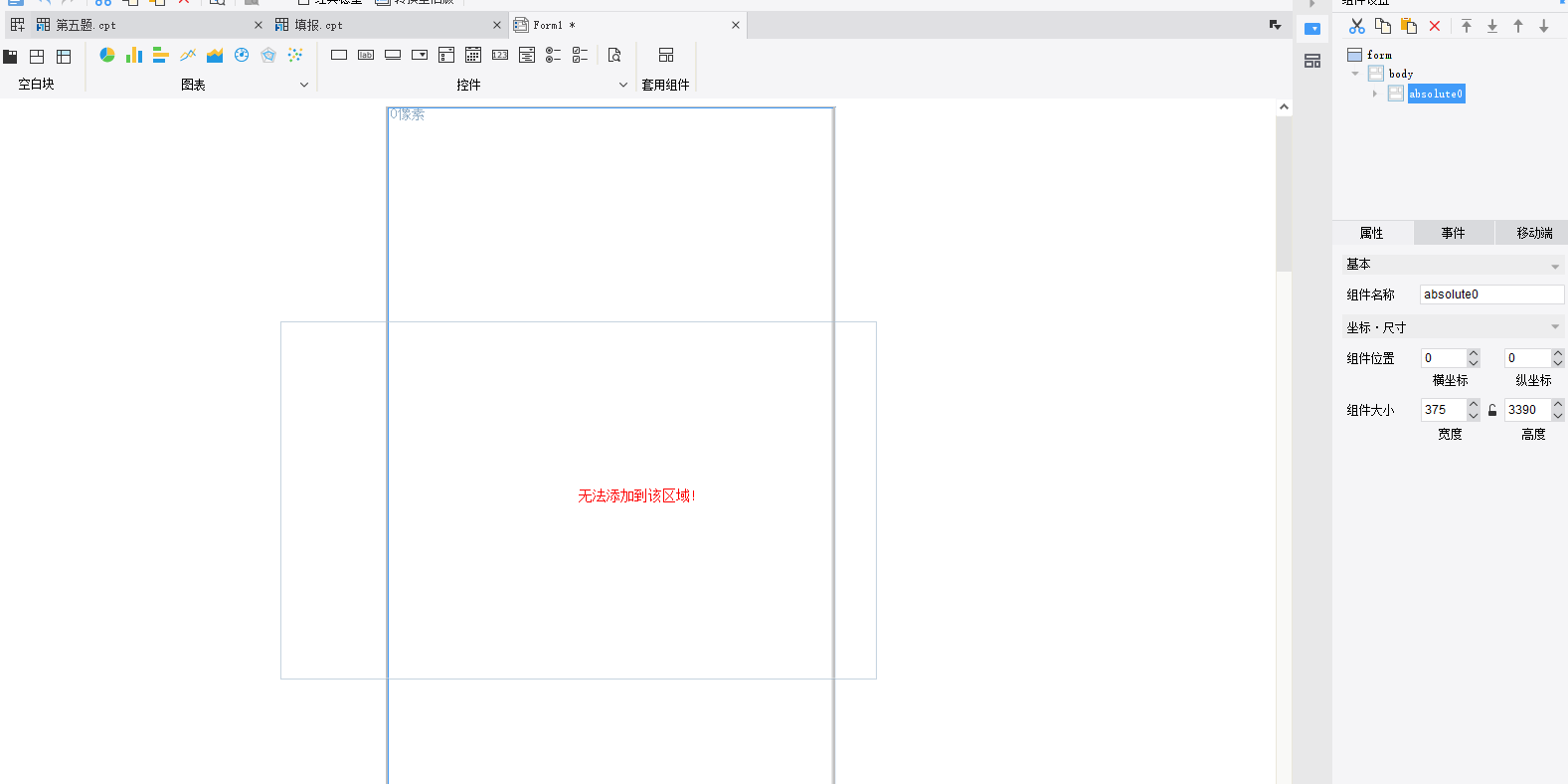Viewport: 1568px width, 784px height.
Task: Increase the 宽度 width value
Action: pyautogui.click(x=1474, y=404)
